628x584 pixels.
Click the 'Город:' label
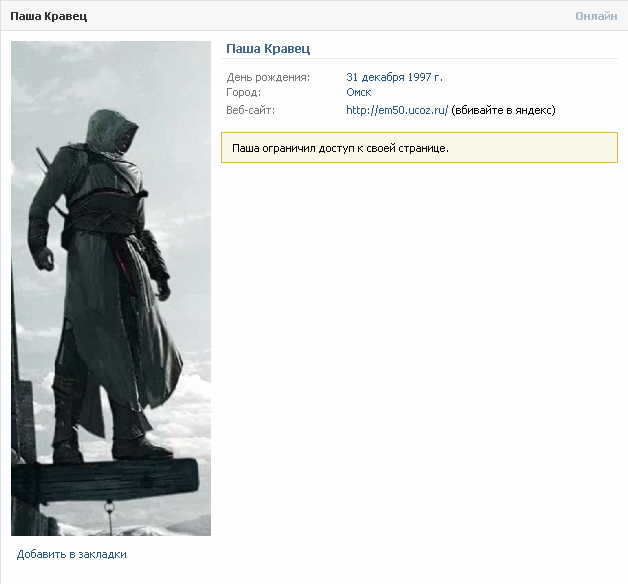tap(244, 93)
